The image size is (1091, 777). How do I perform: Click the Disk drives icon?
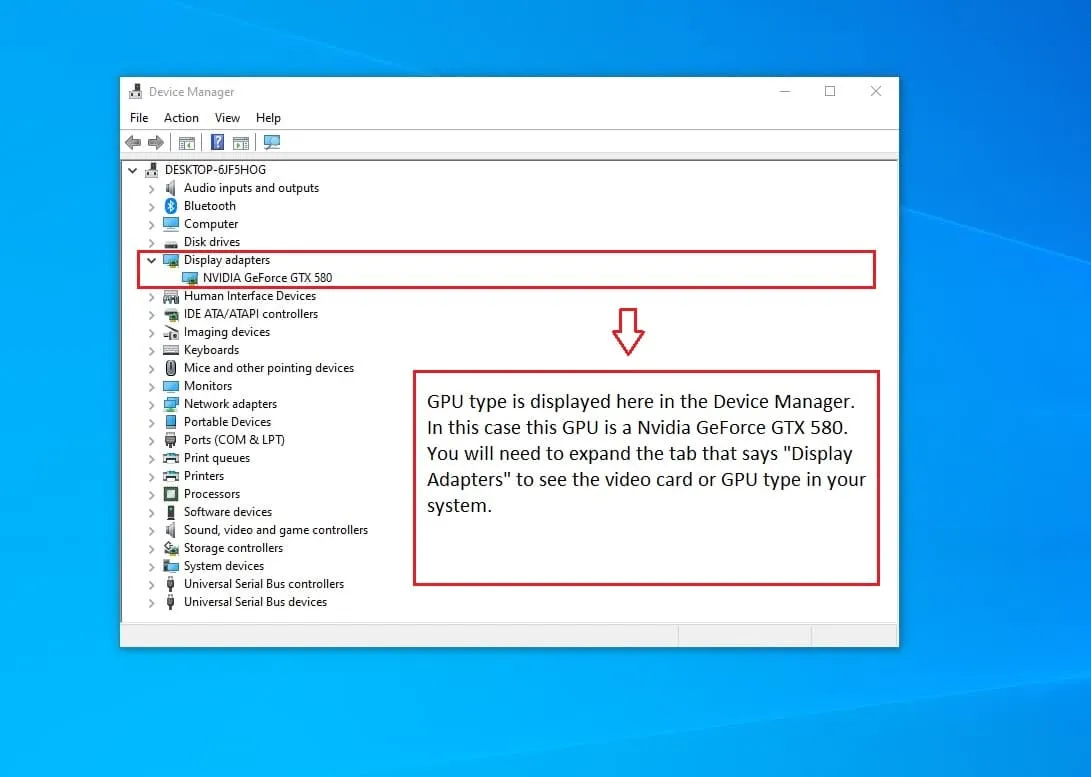pos(170,243)
